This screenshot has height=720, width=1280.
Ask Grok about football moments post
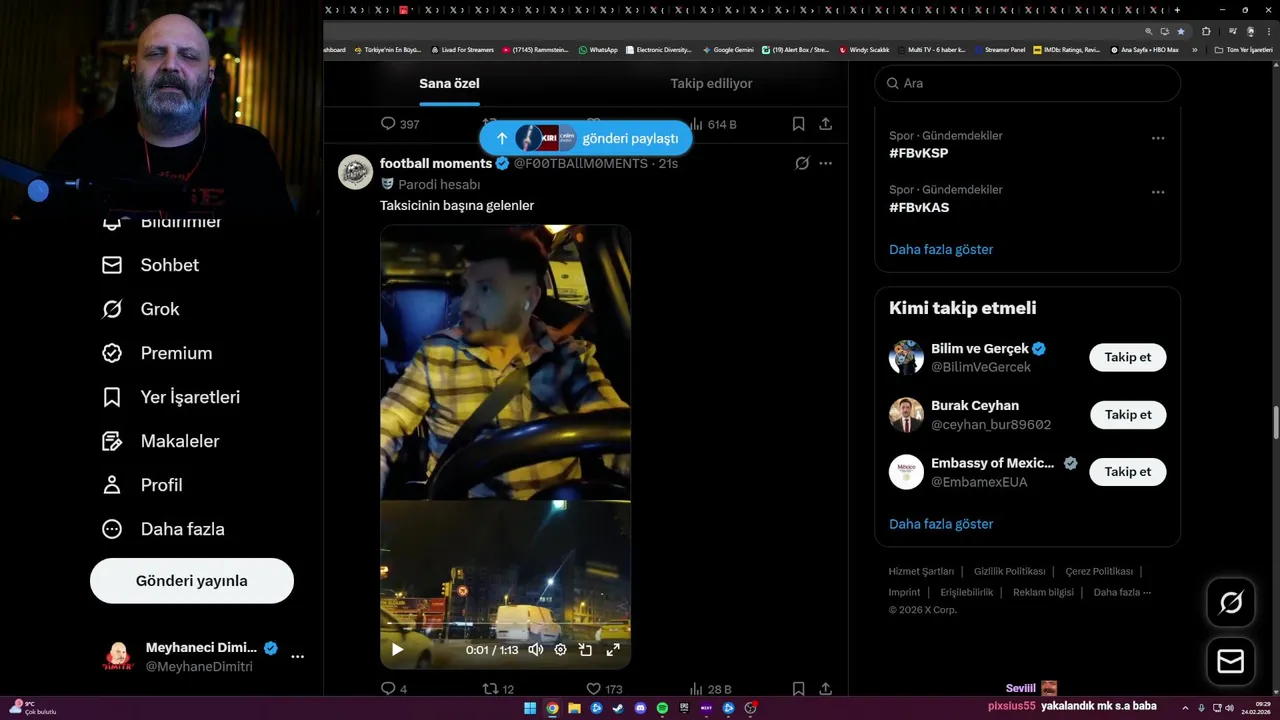(x=802, y=163)
